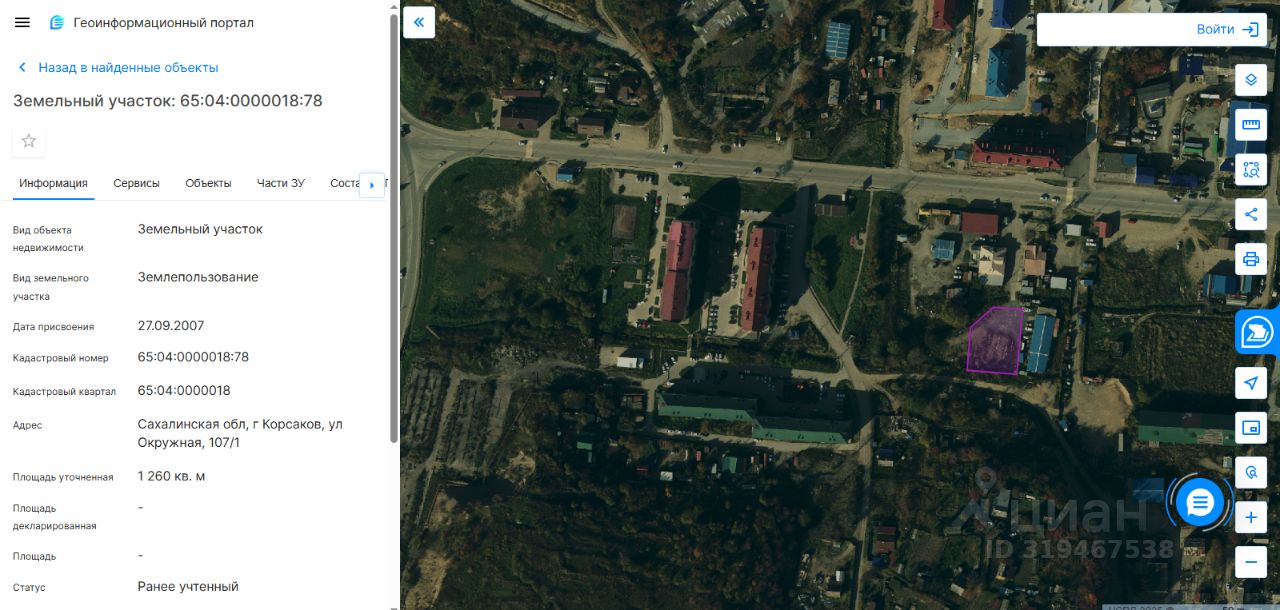Open the hamburger main menu
Viewport: 1280px width, 610px height.
coord(22,22)
